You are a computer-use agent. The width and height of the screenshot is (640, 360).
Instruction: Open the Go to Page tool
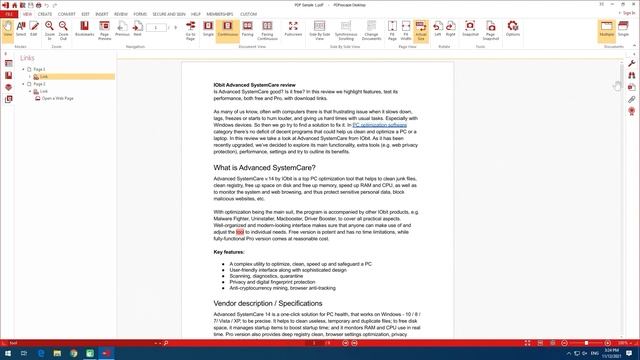[x=190, y=30]
